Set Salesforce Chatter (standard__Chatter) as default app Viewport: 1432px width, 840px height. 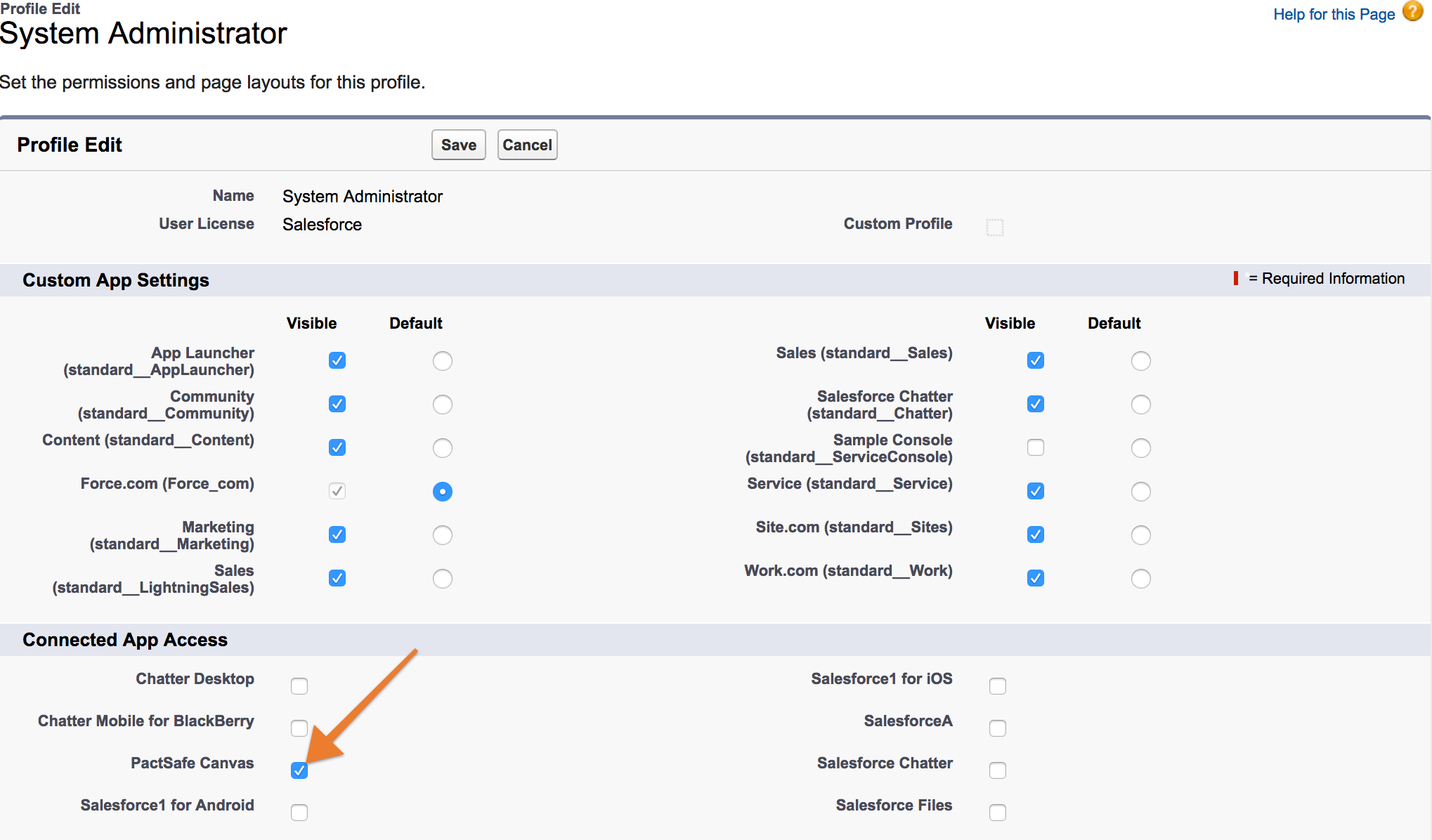(1141, 405)
